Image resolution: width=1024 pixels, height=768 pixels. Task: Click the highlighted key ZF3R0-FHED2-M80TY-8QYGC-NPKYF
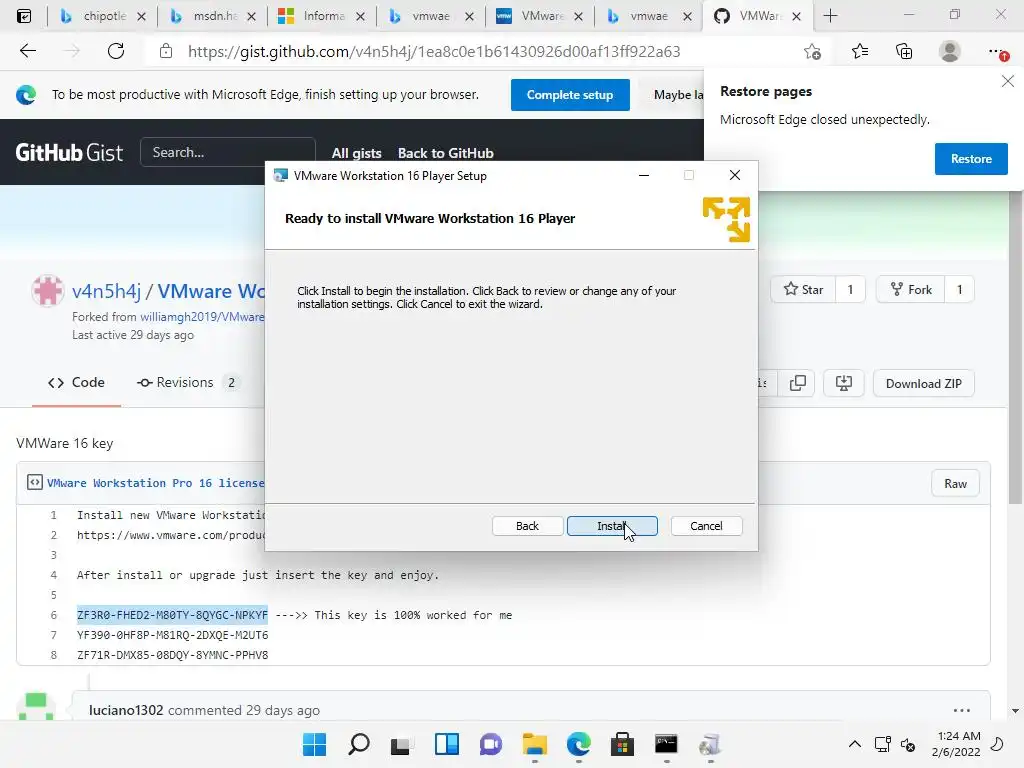(172, 615)
